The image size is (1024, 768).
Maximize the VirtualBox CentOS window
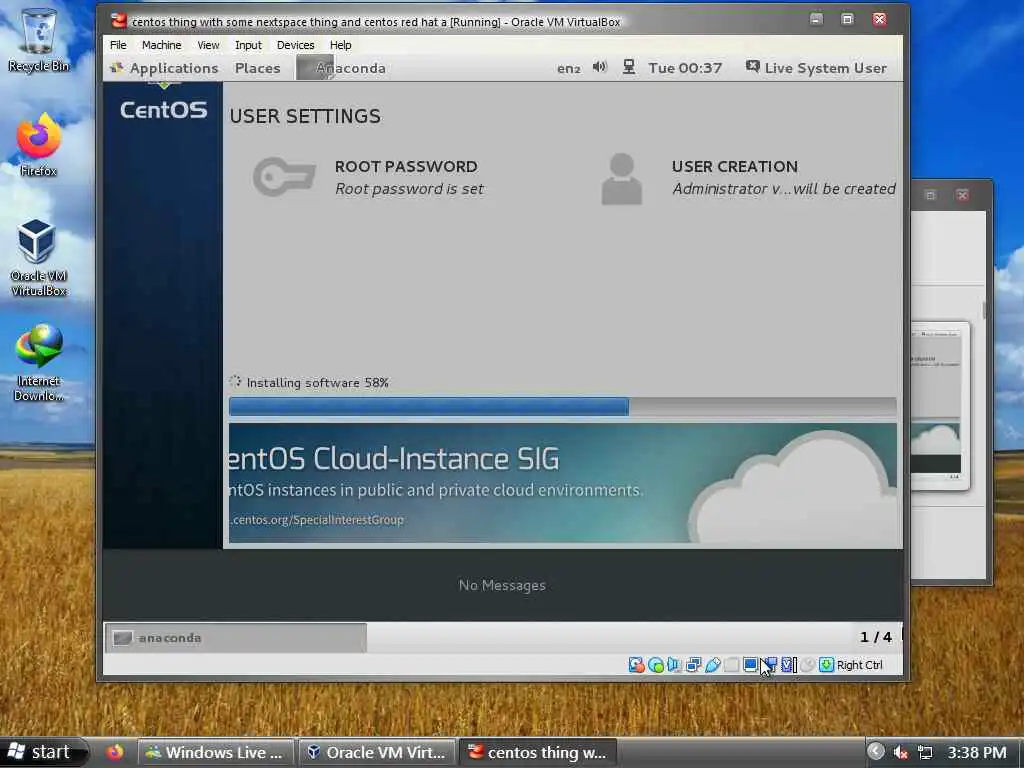click(848, 20)
